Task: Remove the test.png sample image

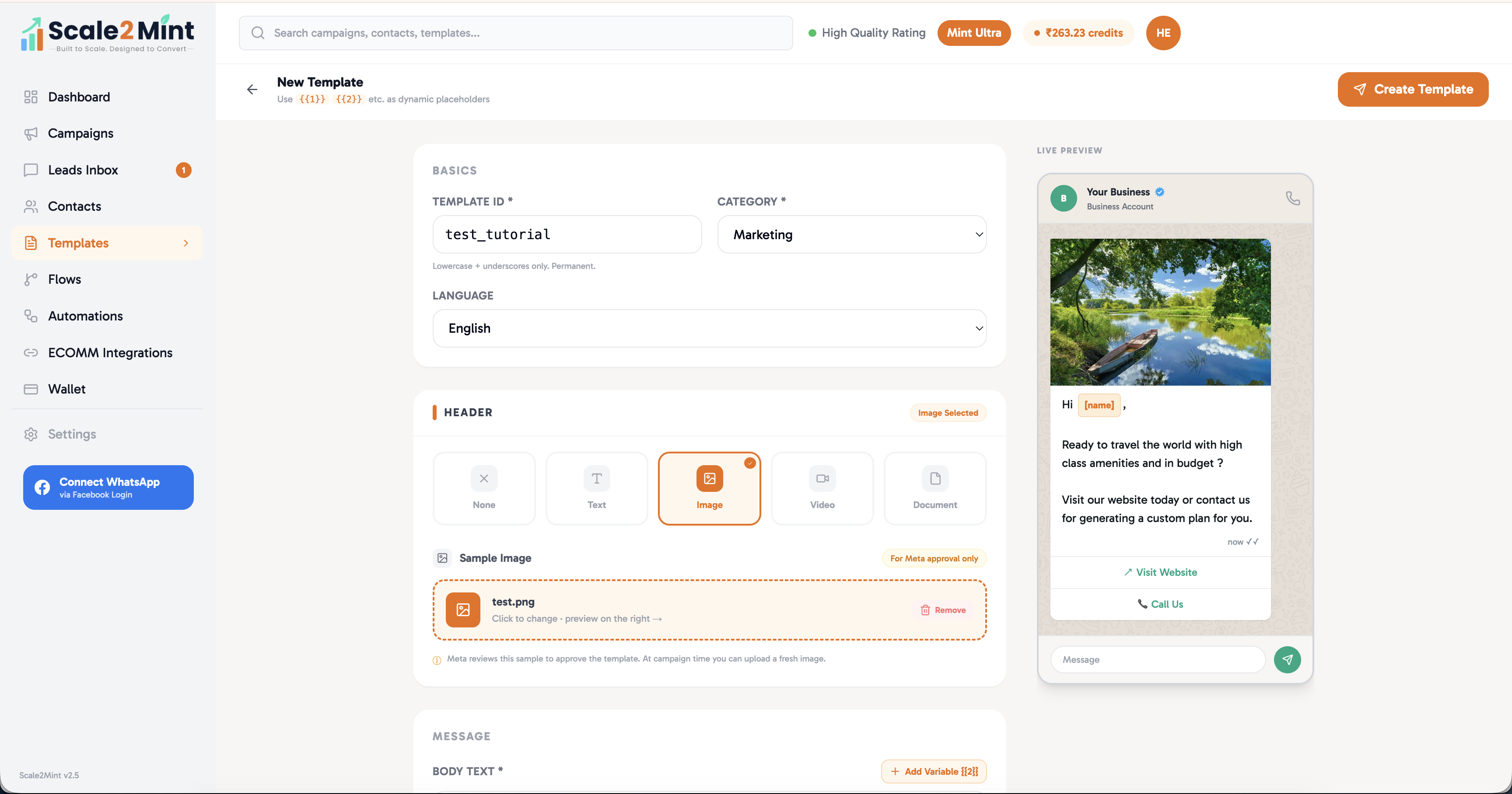Action: (x=943, y=610)
